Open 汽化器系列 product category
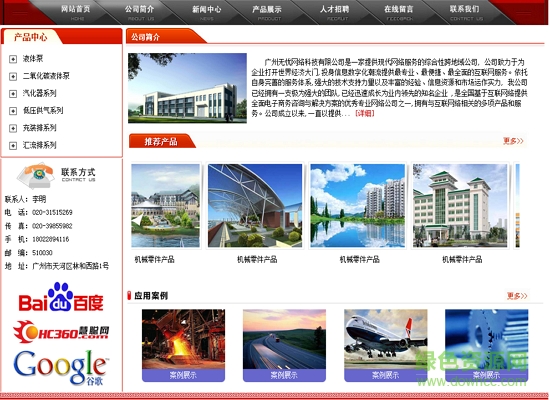550x400 pixels. (39, 93)
